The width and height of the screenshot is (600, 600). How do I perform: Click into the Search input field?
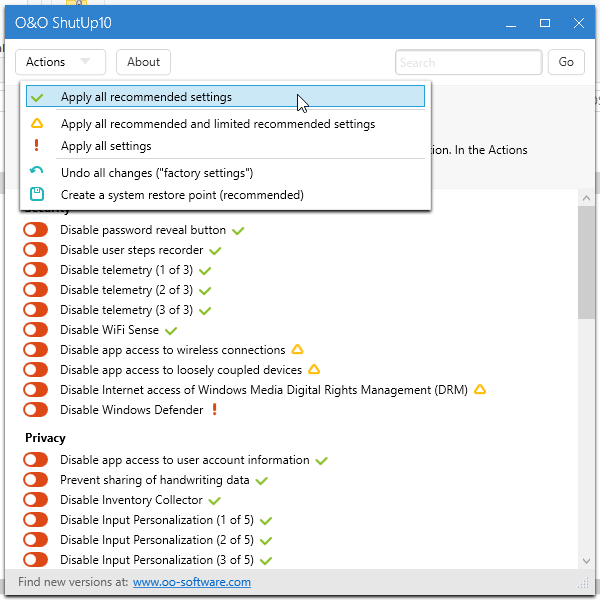(468, 62)
